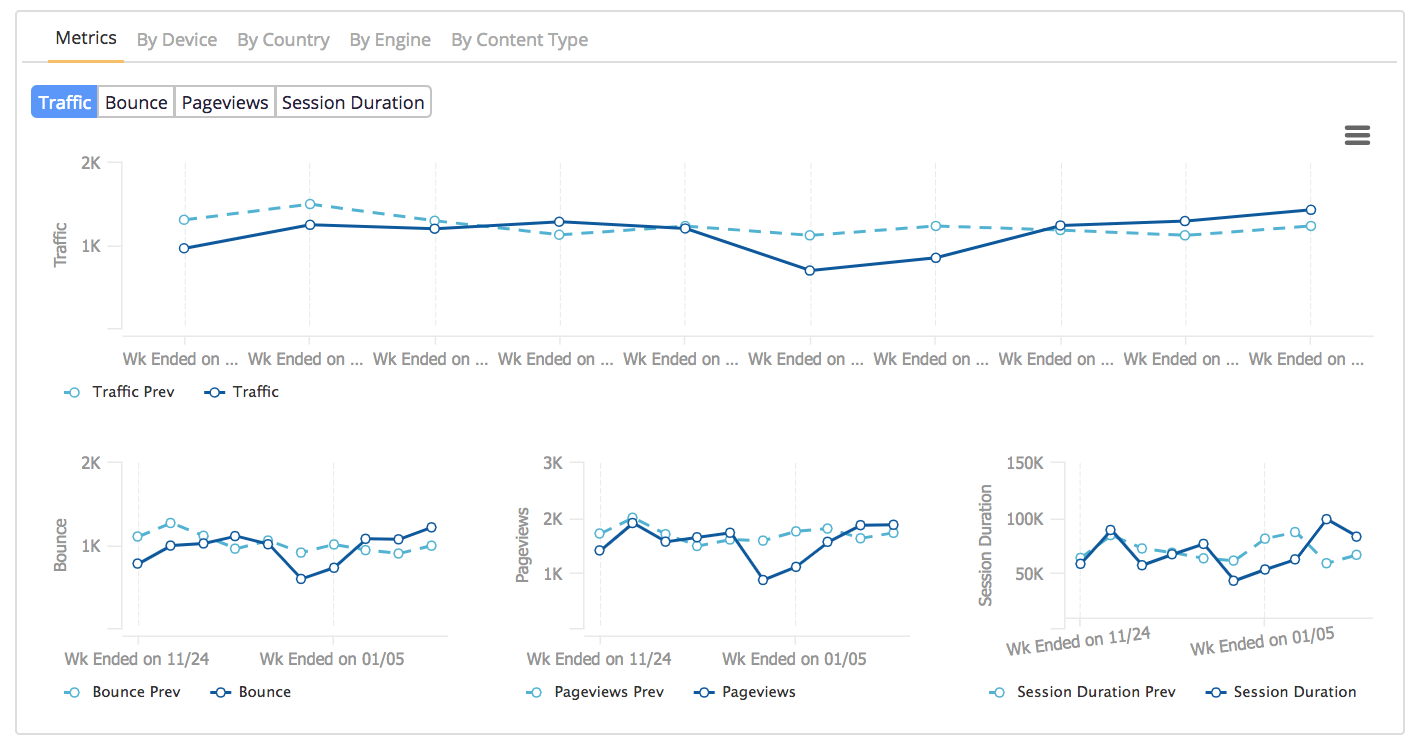Go to the By Content Type tab
Viewport: 1414px width, 744px height.
click(519, 40)
